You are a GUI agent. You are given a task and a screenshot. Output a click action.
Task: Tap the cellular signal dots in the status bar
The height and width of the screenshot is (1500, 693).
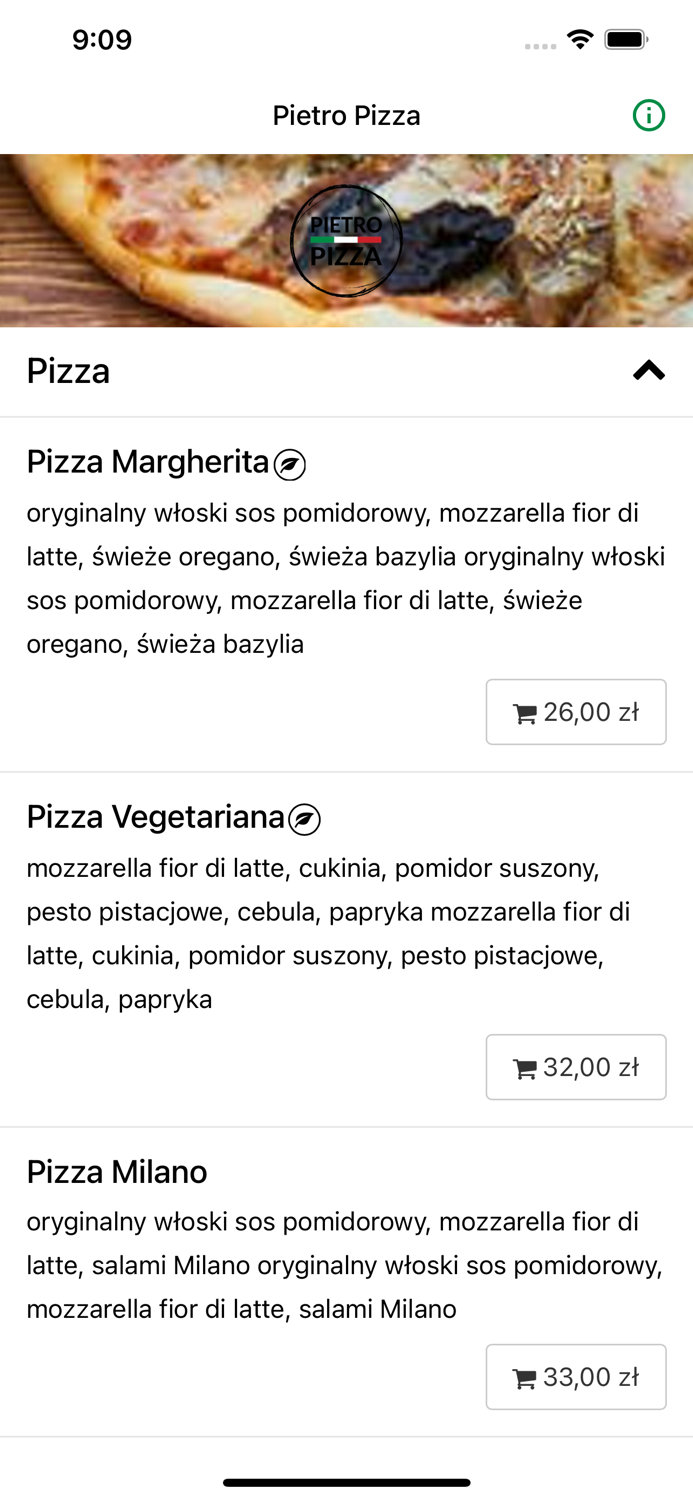[x=539, y=44]
